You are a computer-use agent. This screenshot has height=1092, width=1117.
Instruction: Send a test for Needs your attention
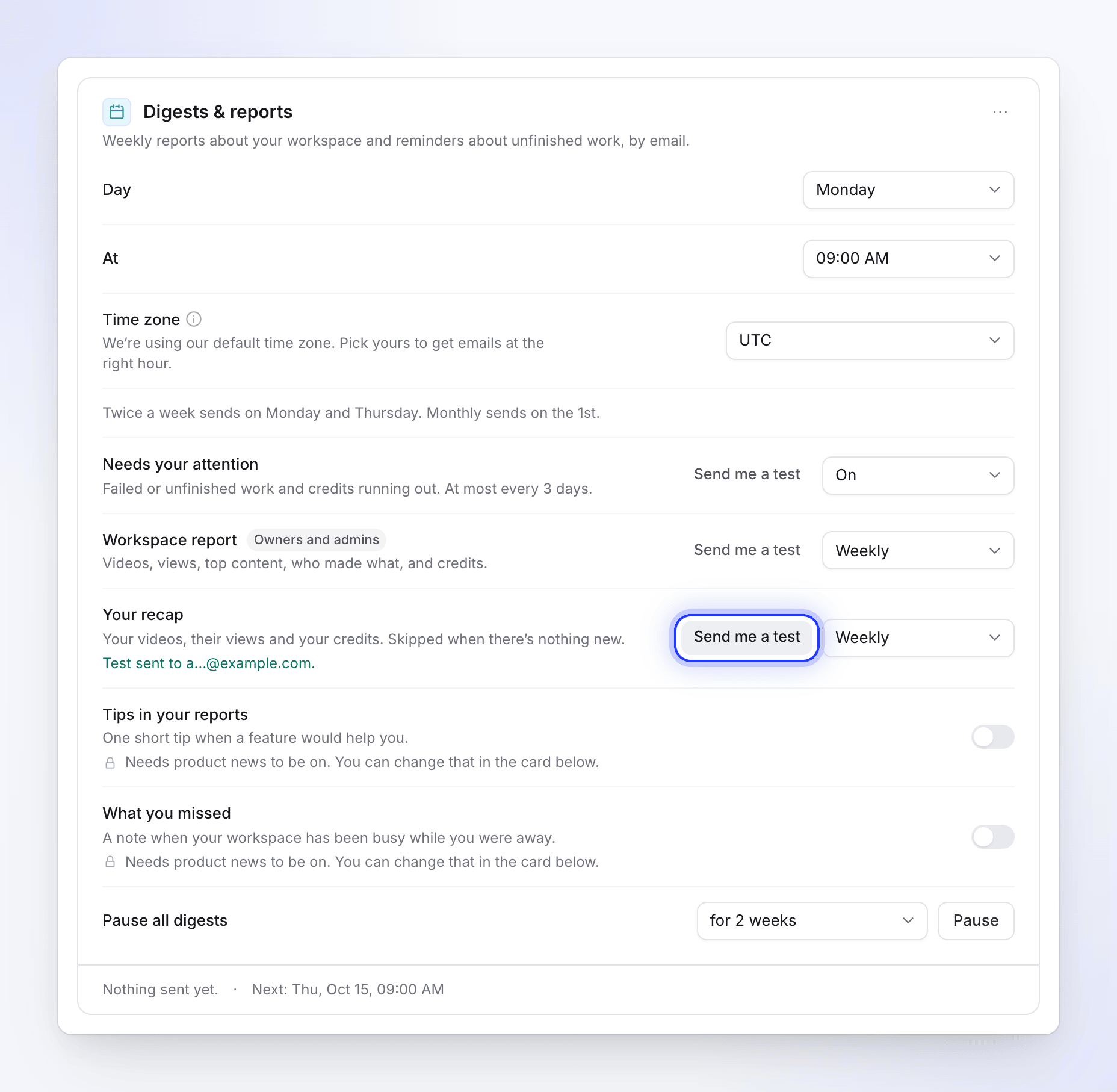747,474
